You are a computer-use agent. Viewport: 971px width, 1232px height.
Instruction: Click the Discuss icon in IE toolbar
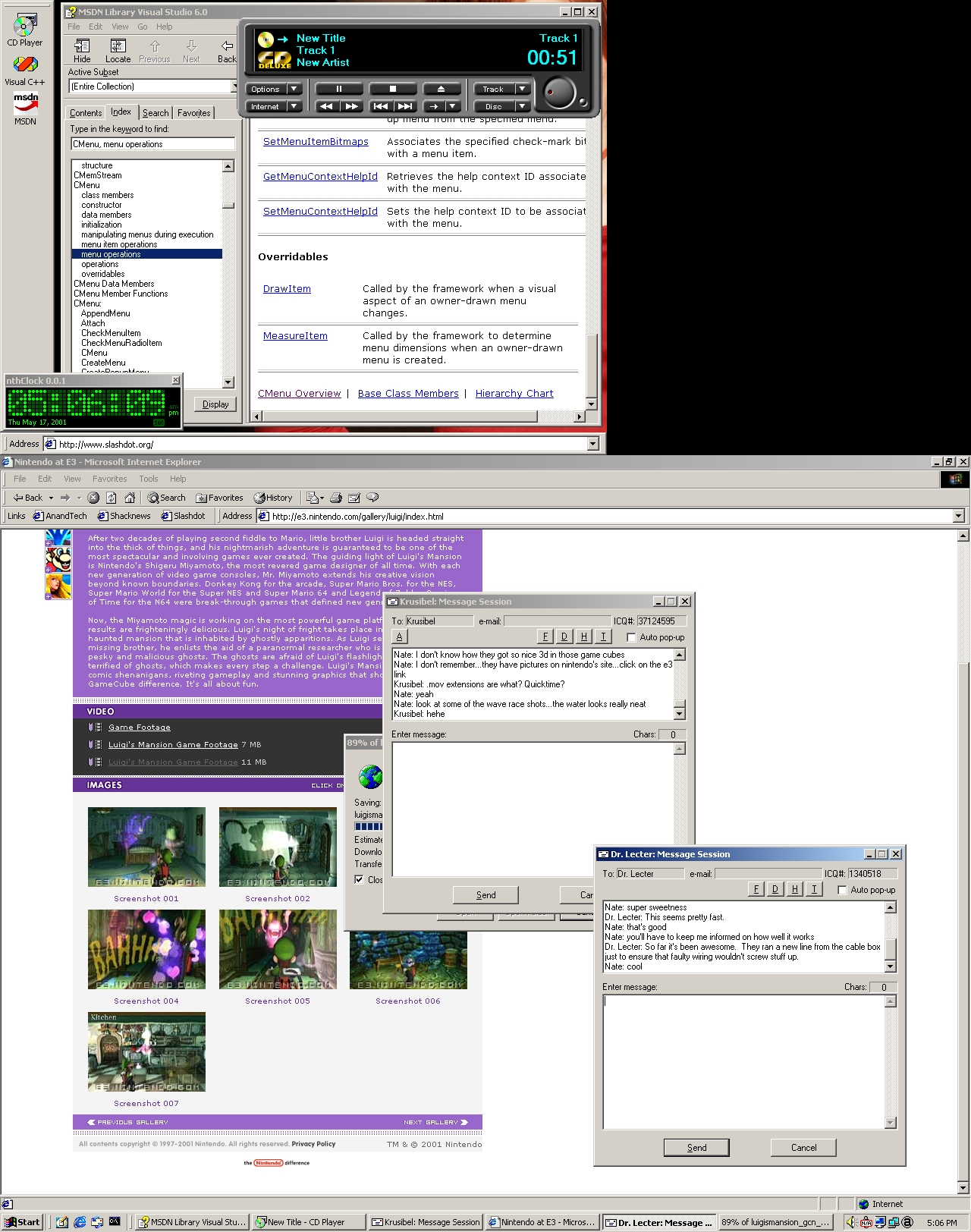[372, 498]
